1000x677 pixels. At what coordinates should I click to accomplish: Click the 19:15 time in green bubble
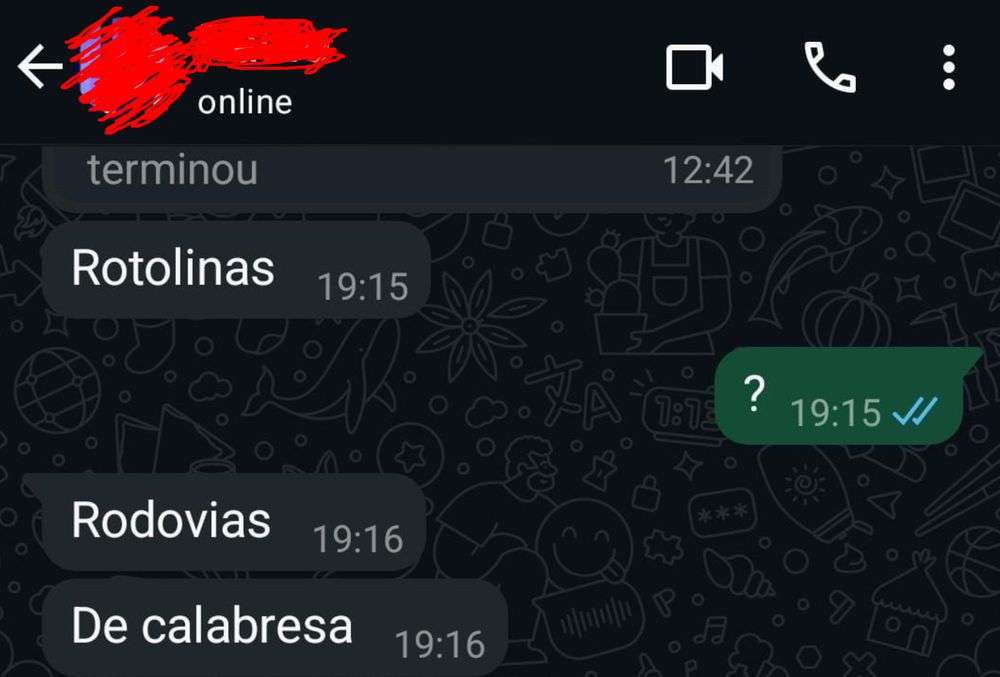[x=835, y=412]
